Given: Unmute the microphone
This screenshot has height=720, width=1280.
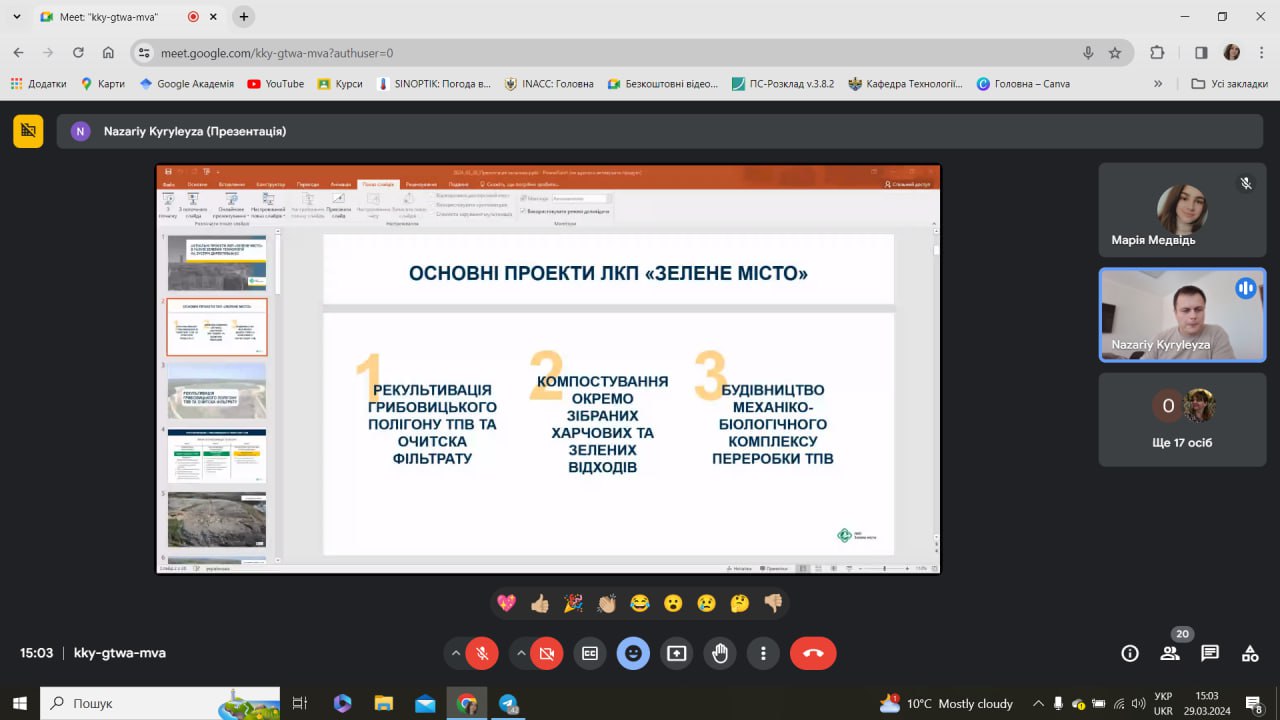Looking at the screenshot, I should coord(482,653).
